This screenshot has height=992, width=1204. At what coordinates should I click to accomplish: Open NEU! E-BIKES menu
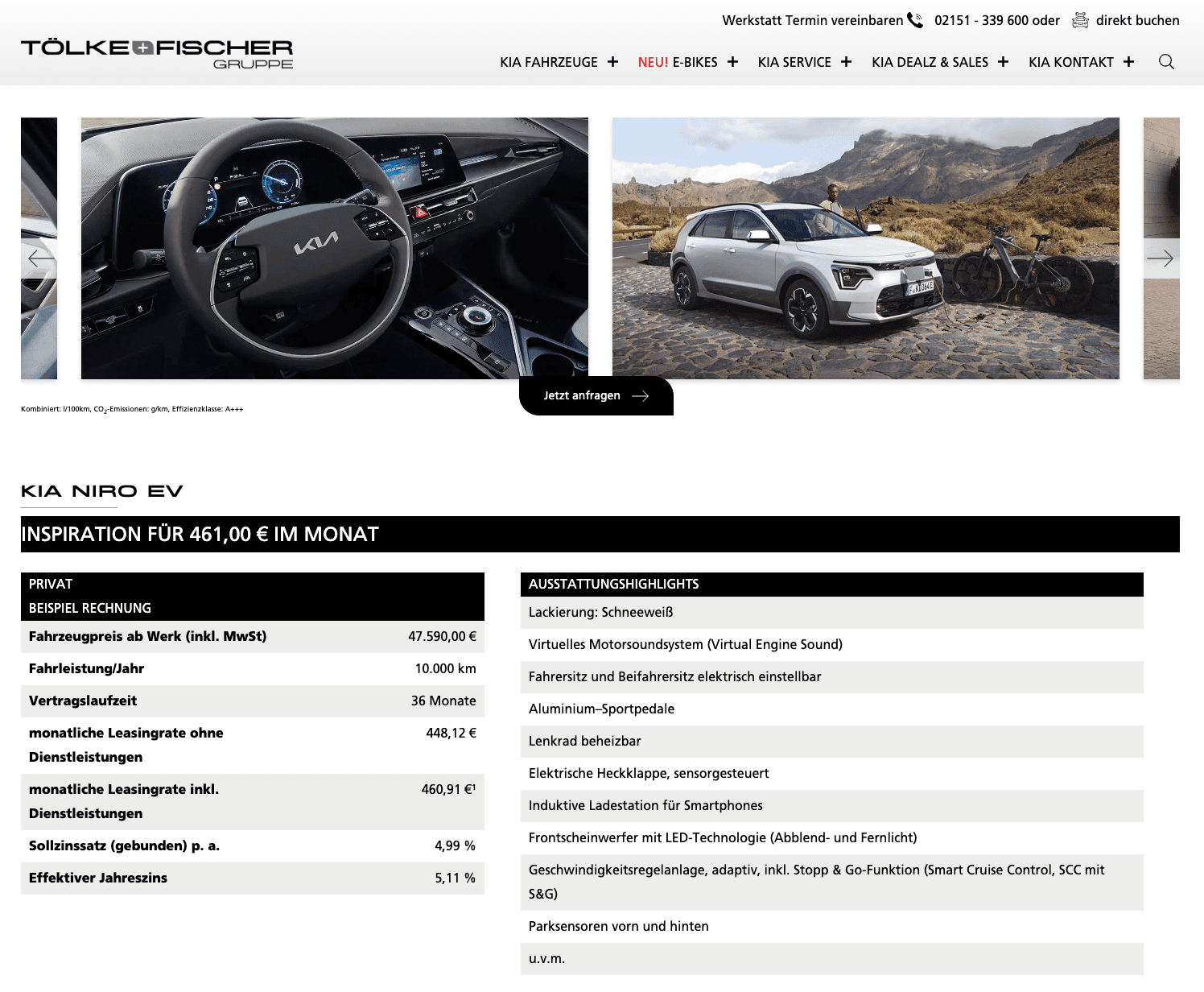pos(678,62)
